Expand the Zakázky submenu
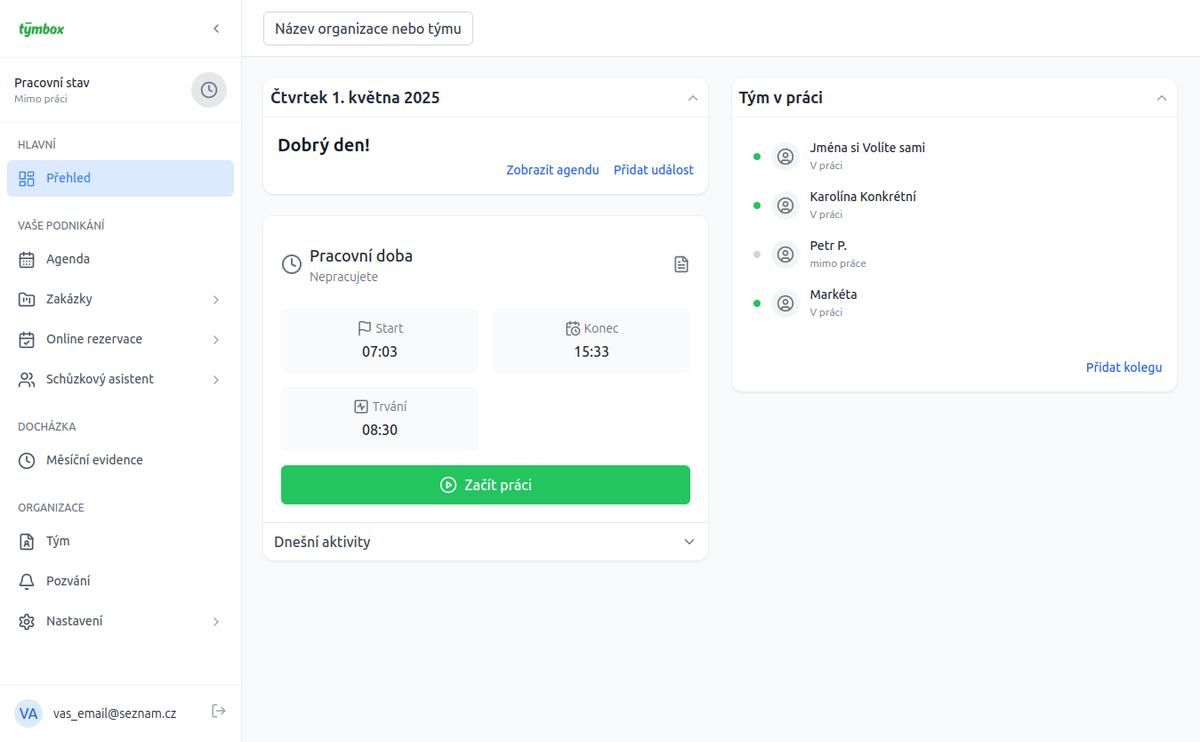Screen dimensions: 1200x742 click(x=216, y=300)
